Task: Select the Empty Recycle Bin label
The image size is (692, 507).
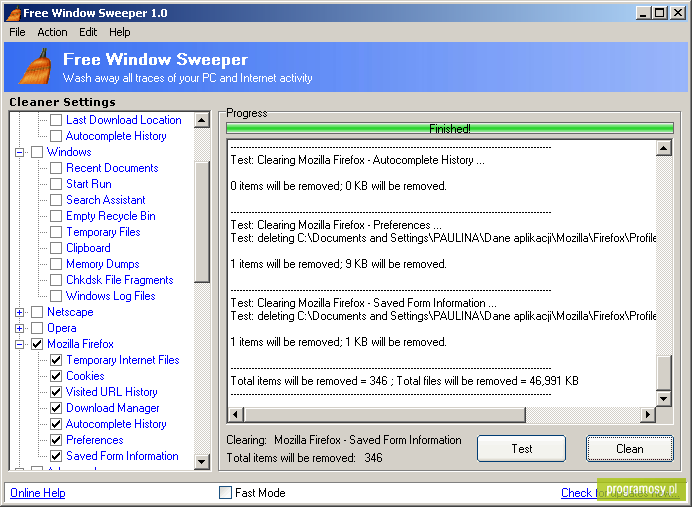Action: [x=111, y=216]
